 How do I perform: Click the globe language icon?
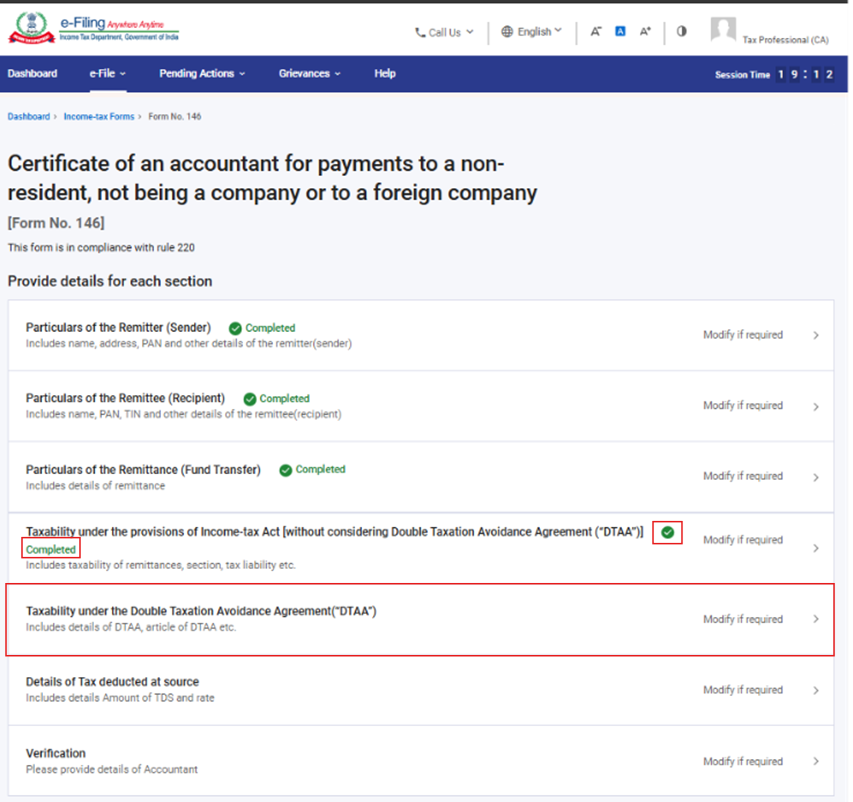pyautogui.click(x=507, y=32)
